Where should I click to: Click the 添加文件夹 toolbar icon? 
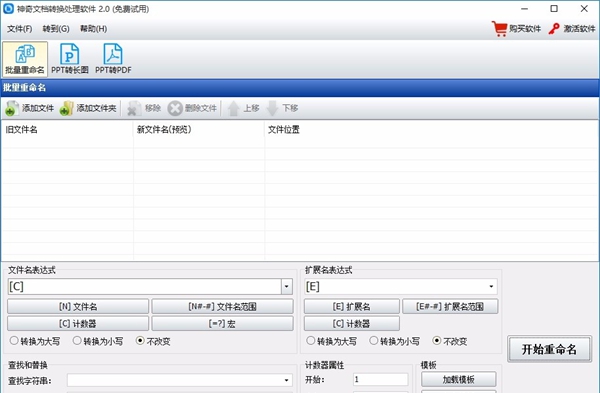[x=67, y=108]
